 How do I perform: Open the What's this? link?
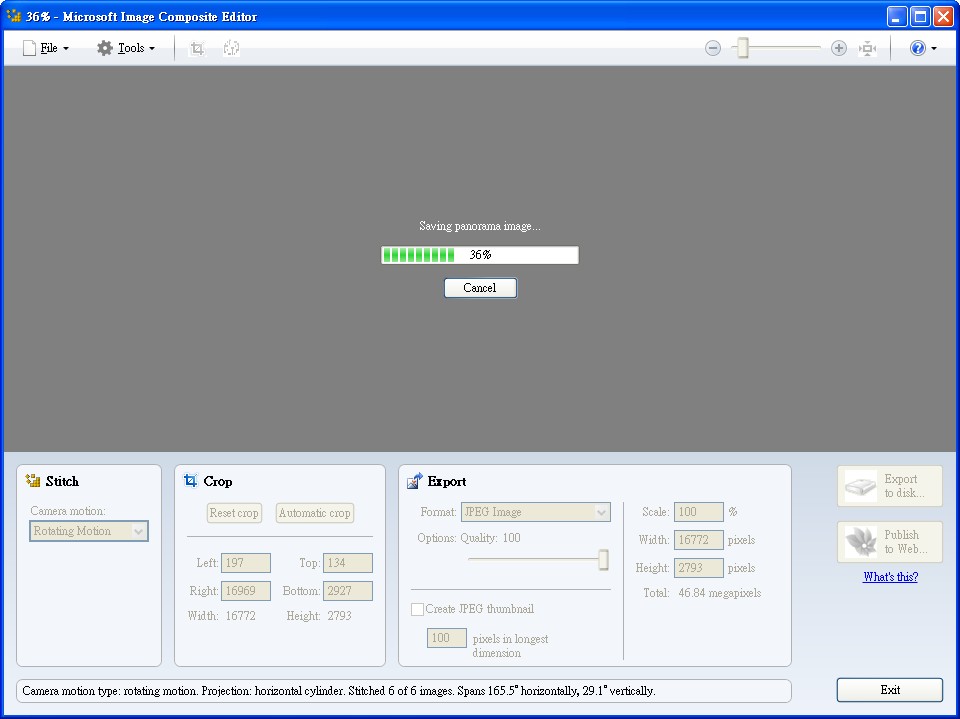tap(890, 576)
